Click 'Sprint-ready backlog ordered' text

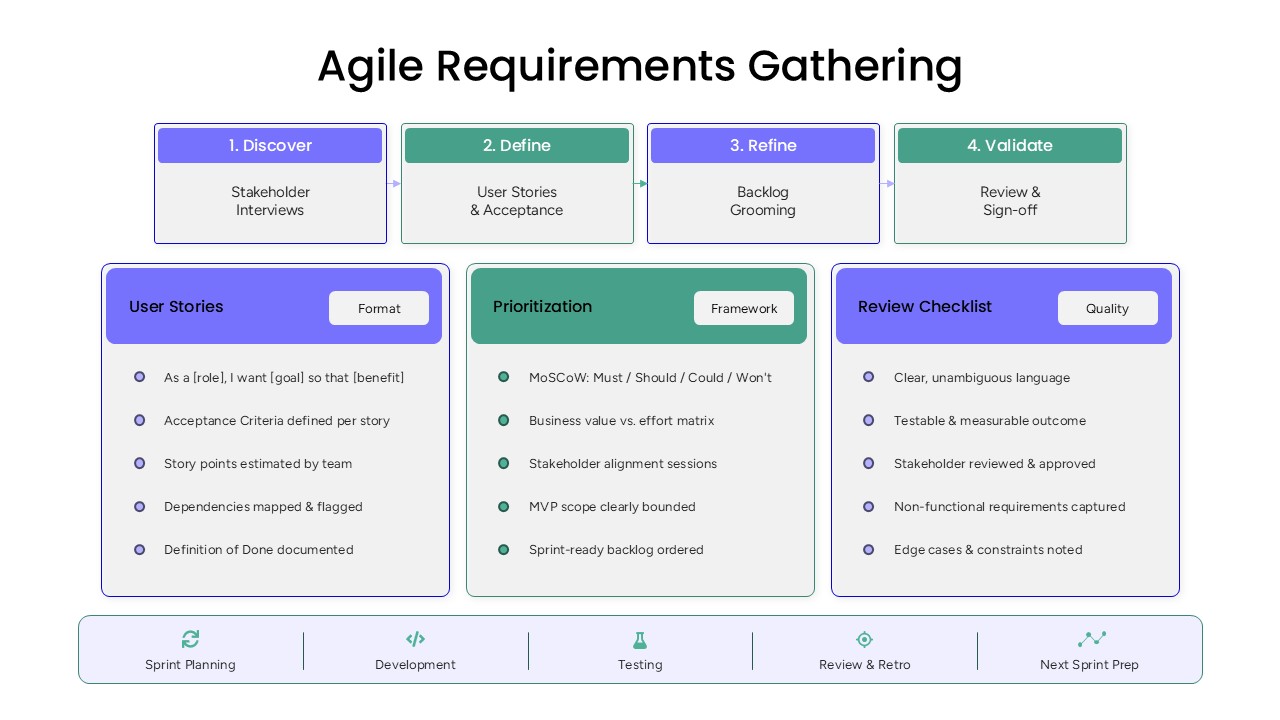tap(616, 550)
